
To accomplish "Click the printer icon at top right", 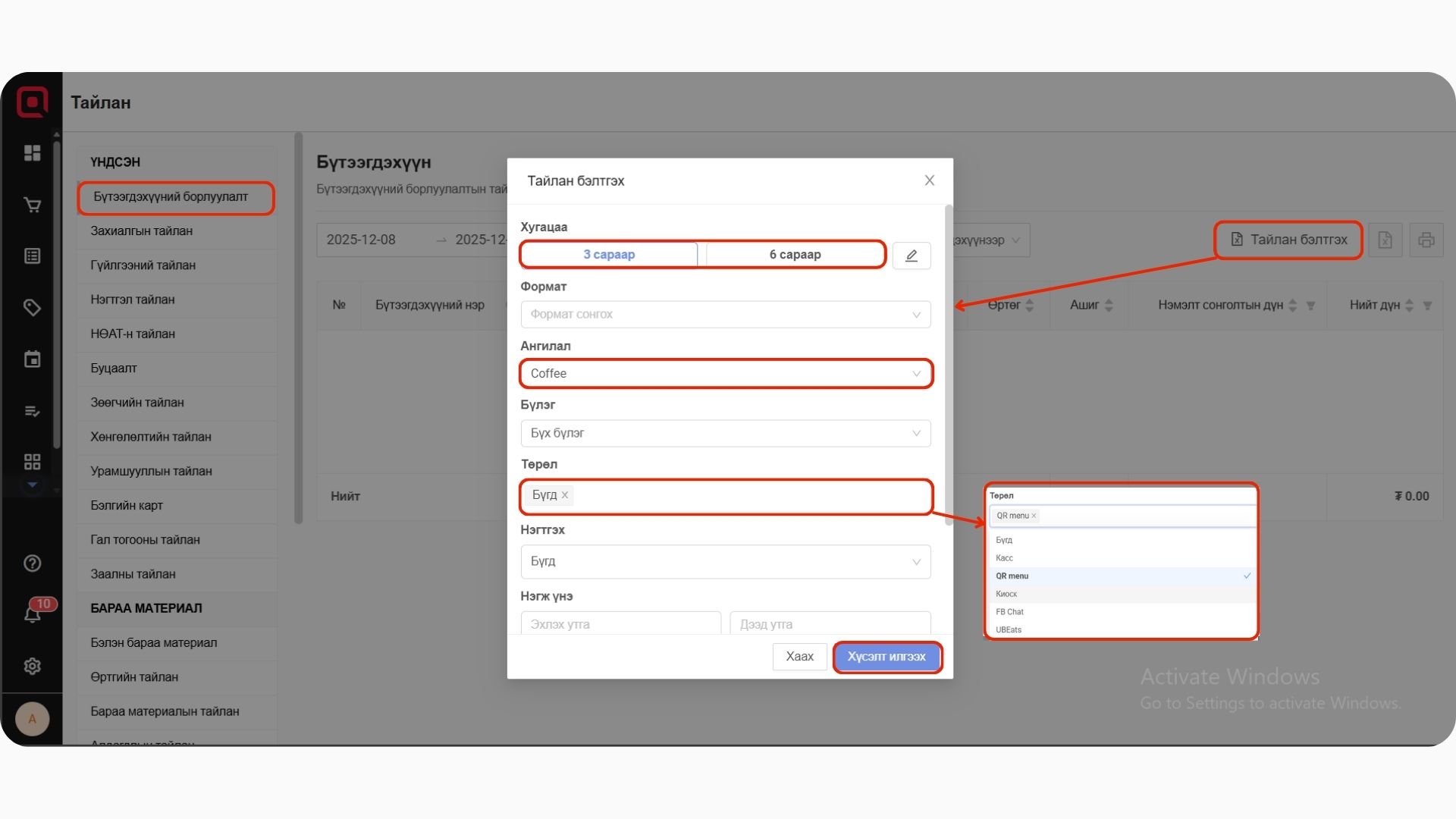I will point(1426,240).
